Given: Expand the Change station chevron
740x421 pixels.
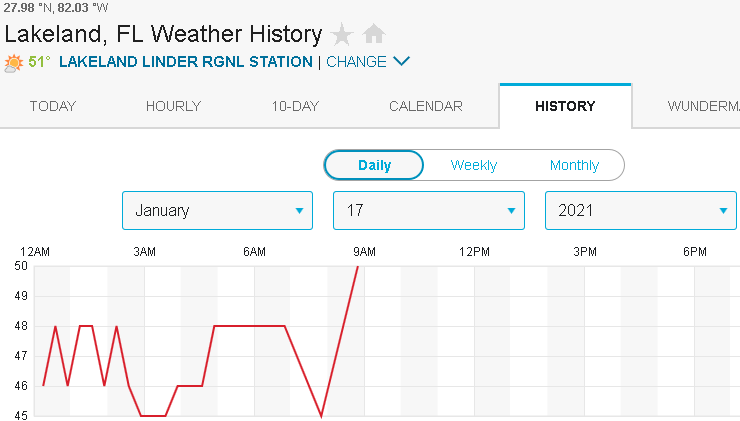Looking at the screenshot, I should coord(402,61).
